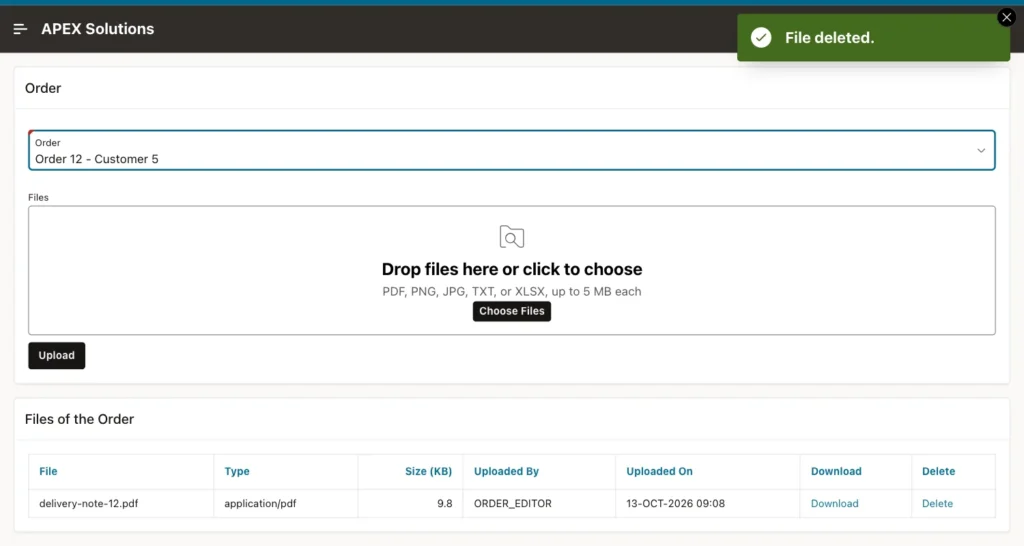The image size is (1024, 546).
Task: Expand the Order select list chevron
Action: tap(981, 151)
